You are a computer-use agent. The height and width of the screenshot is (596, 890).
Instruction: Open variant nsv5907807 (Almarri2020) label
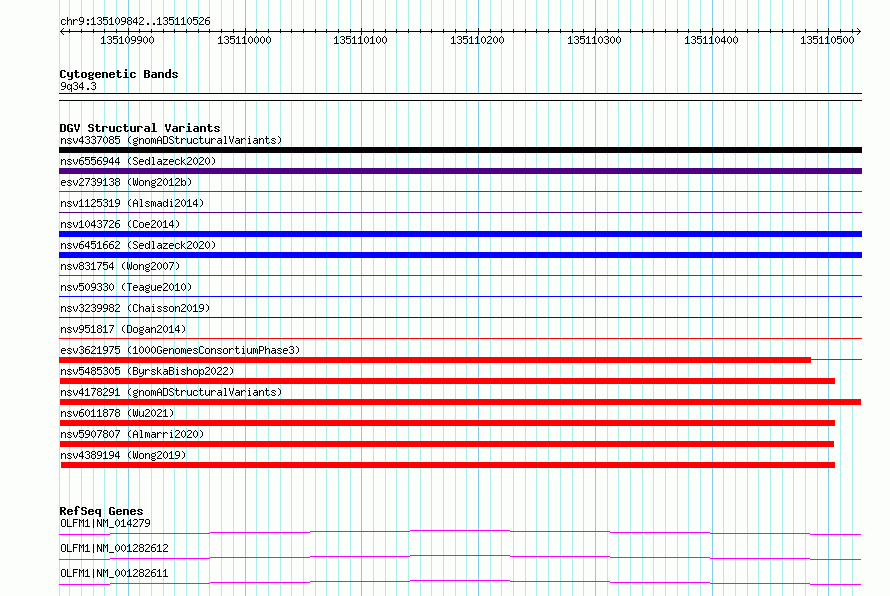[x=132, y=434]
